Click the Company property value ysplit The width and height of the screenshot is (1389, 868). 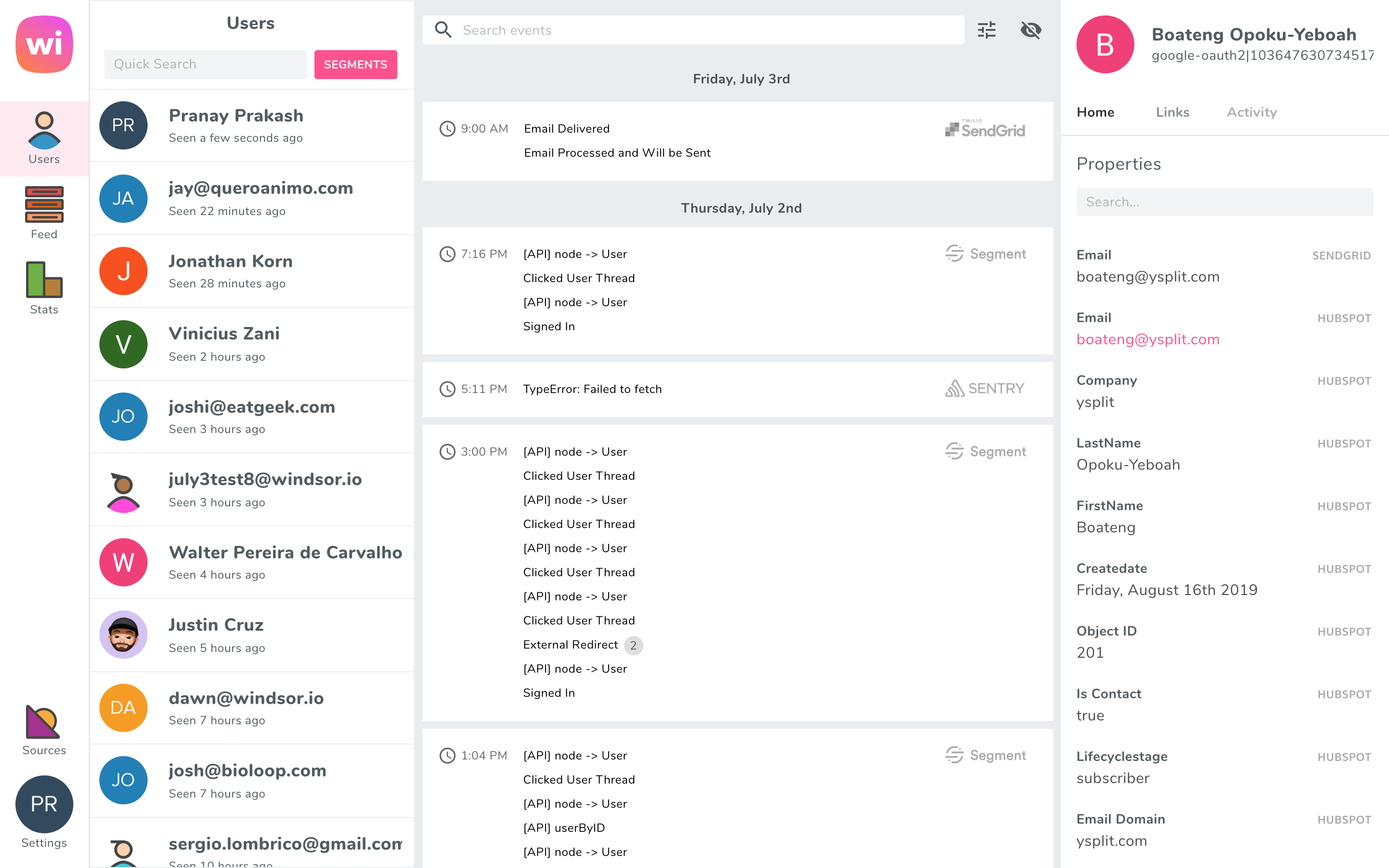1095,402
